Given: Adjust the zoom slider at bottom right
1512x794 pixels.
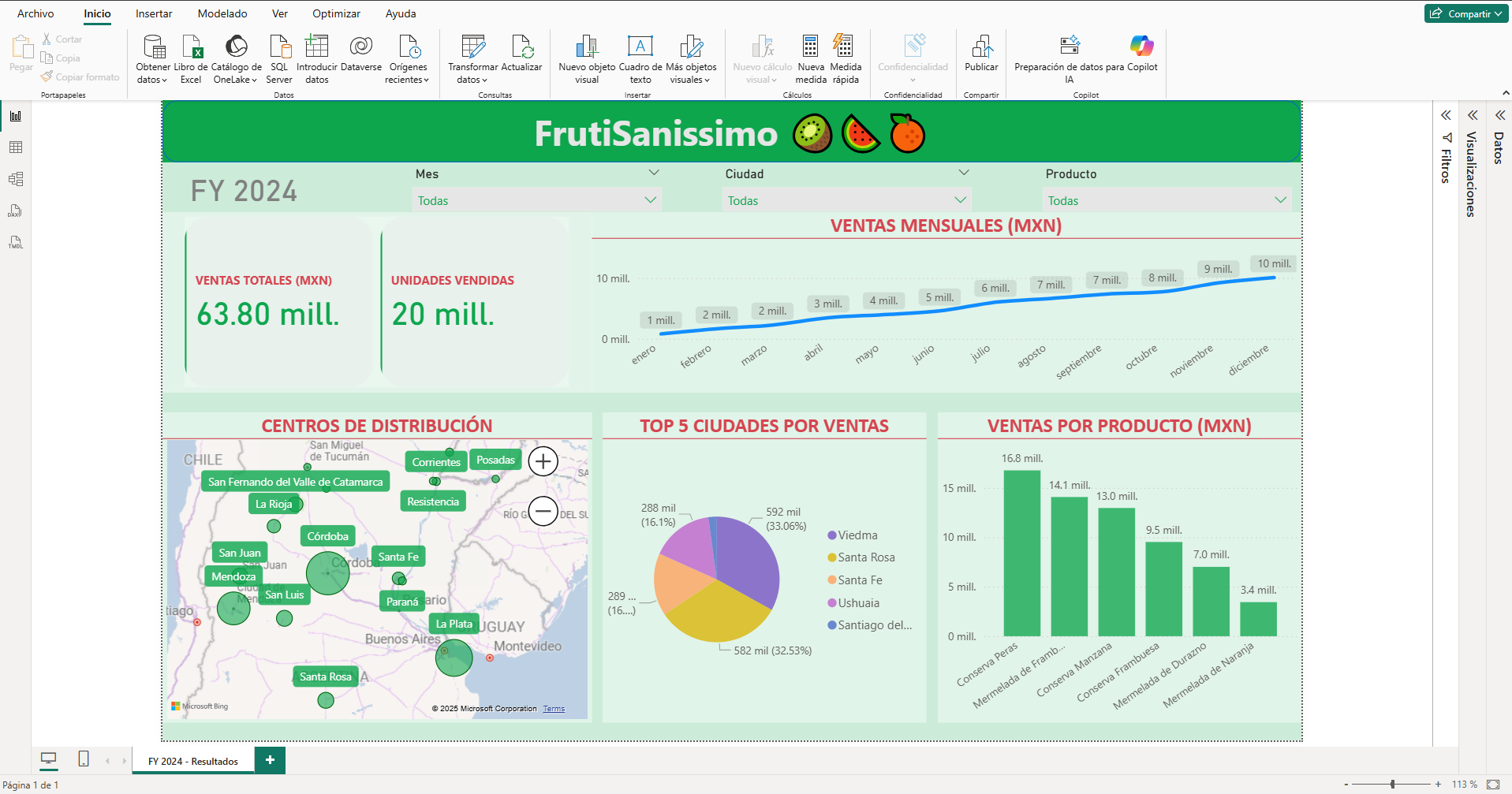Looking at the screenshot, I should tap(1392, 784).
